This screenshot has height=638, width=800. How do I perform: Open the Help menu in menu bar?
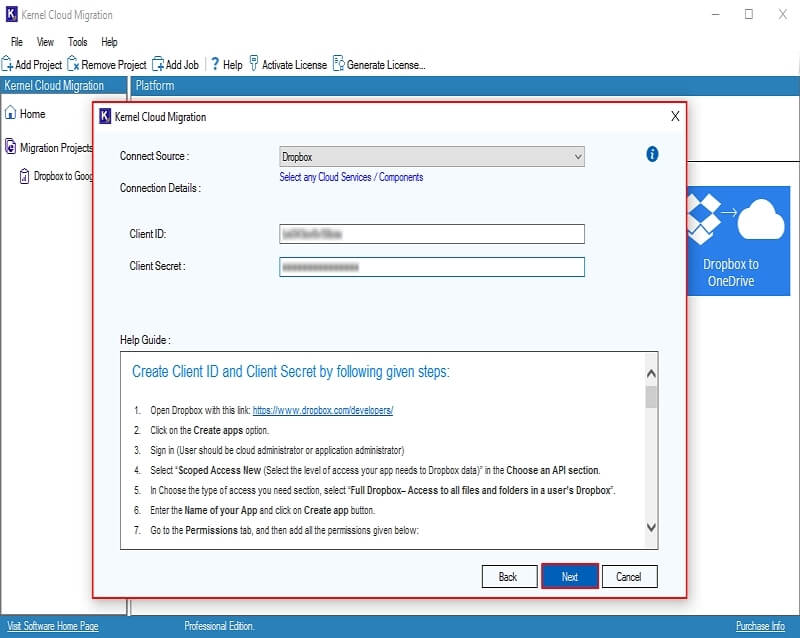[x=109, y=42]
